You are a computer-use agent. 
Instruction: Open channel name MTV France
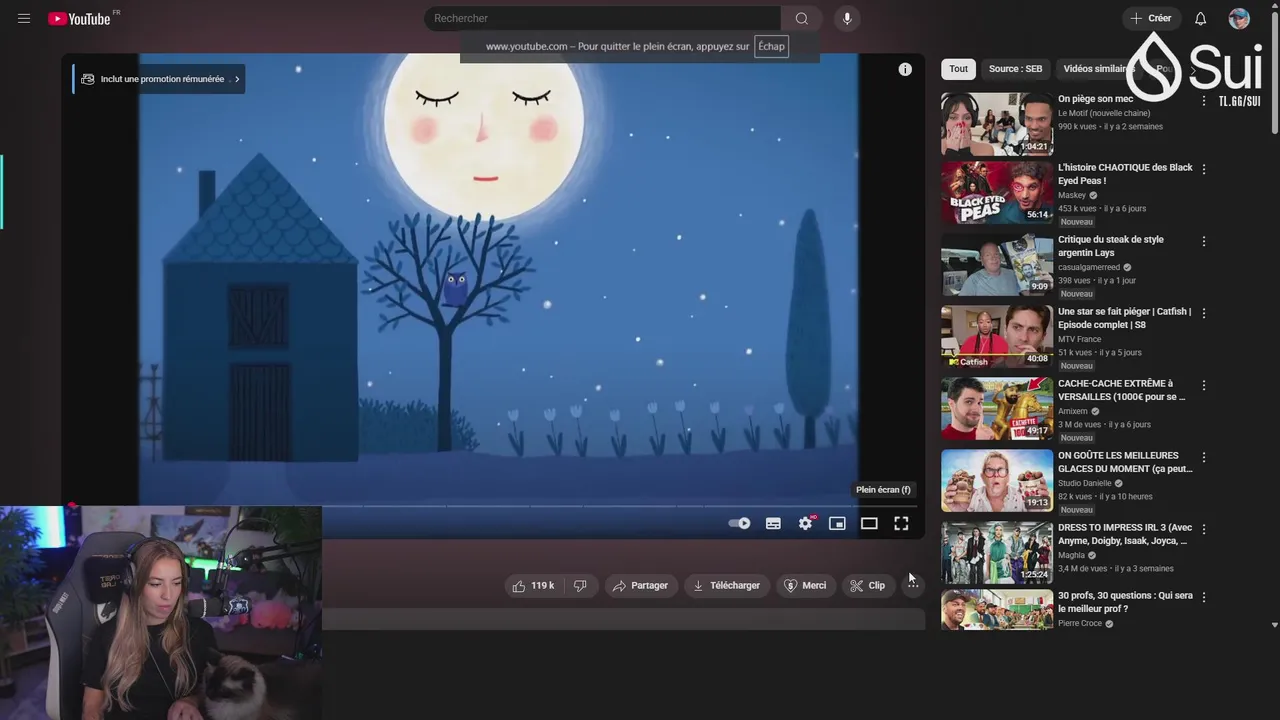click(1079, 339)
